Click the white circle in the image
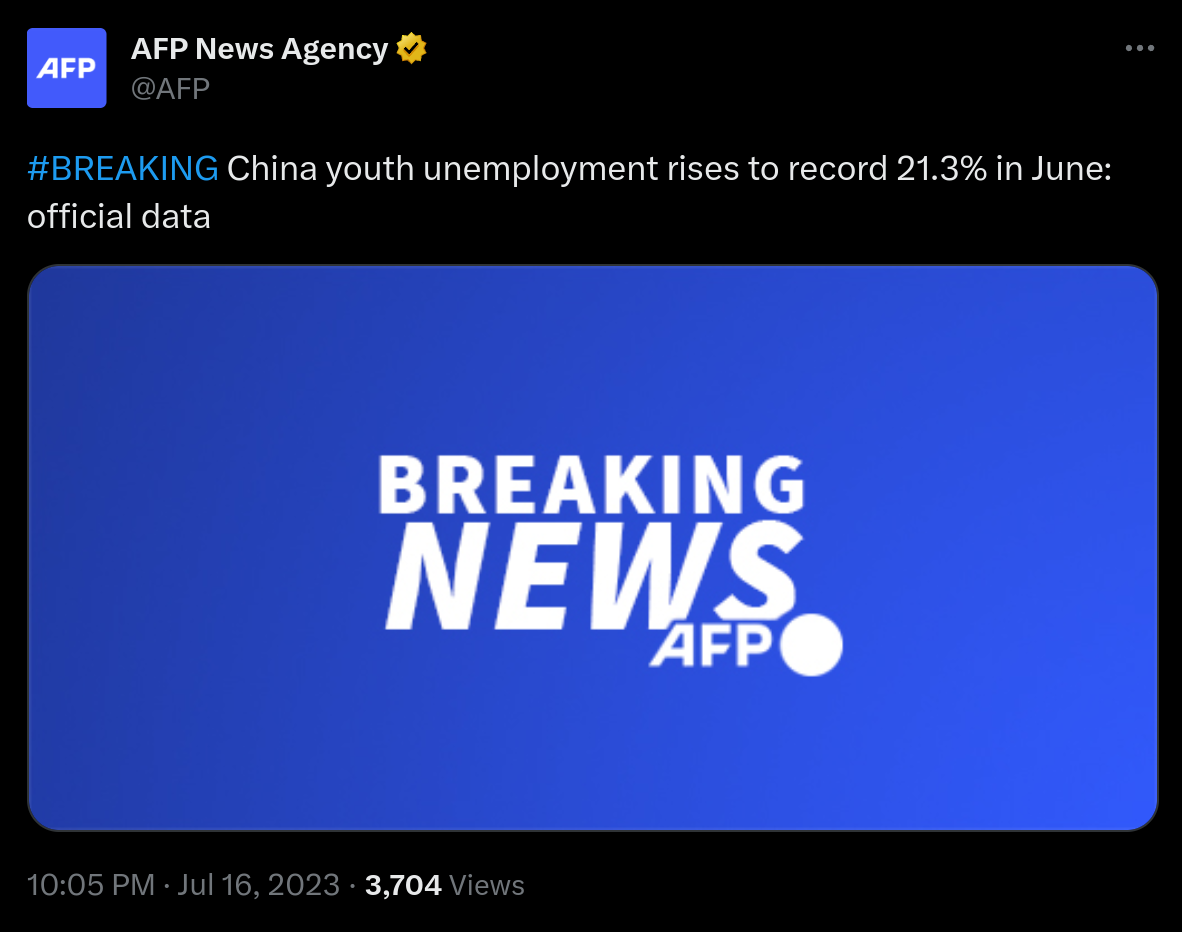The image size is (1182, 932). pyautogui.click(x=810, y=644)
